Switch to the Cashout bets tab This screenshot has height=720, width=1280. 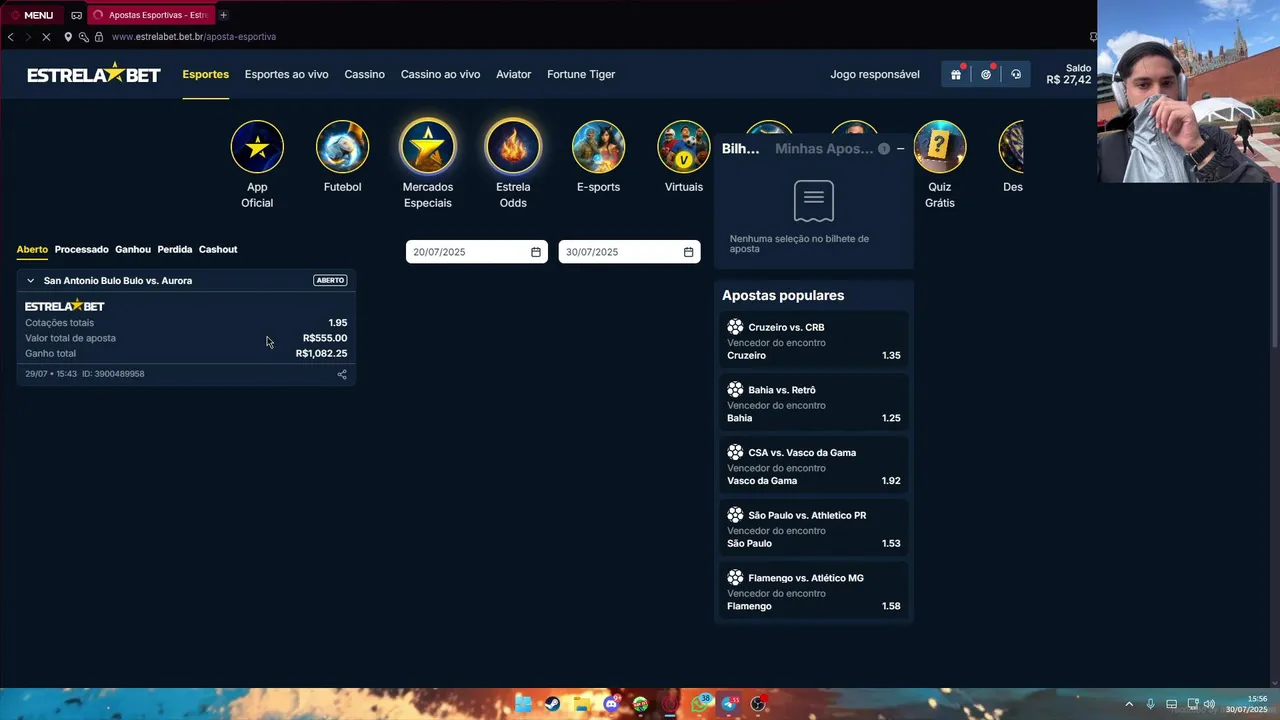[218, 249]
